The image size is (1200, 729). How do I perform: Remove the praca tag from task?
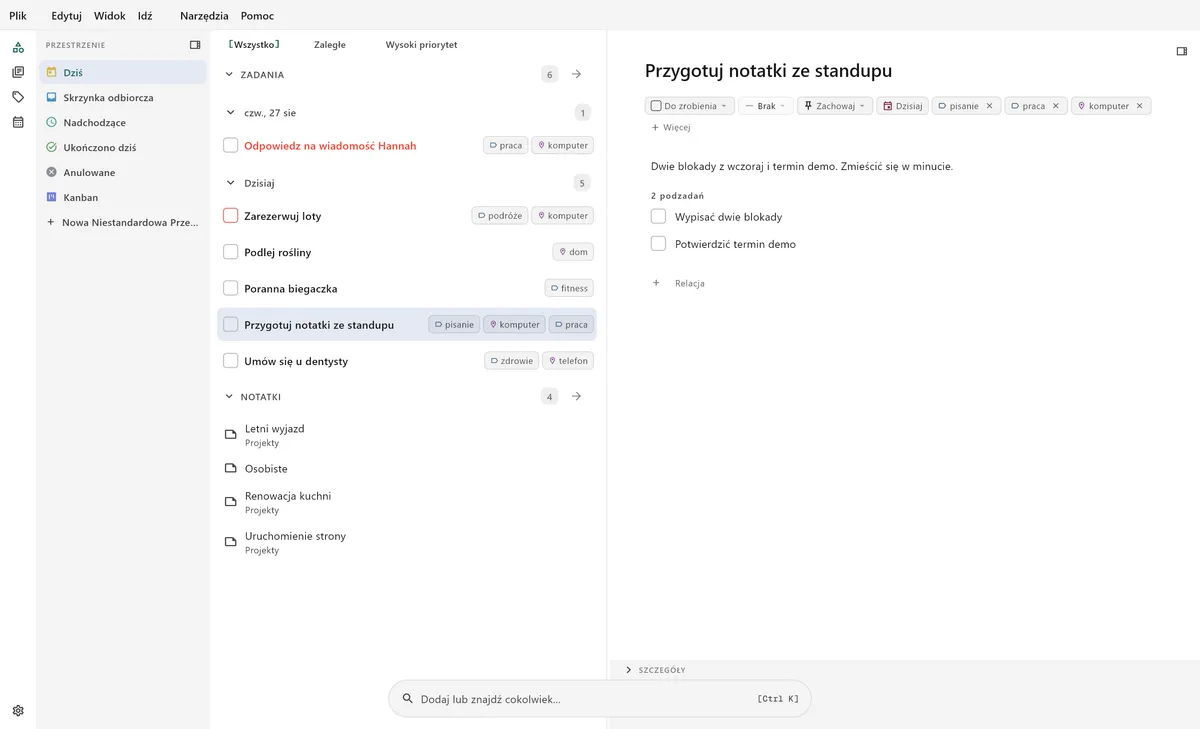(1056, 106)
